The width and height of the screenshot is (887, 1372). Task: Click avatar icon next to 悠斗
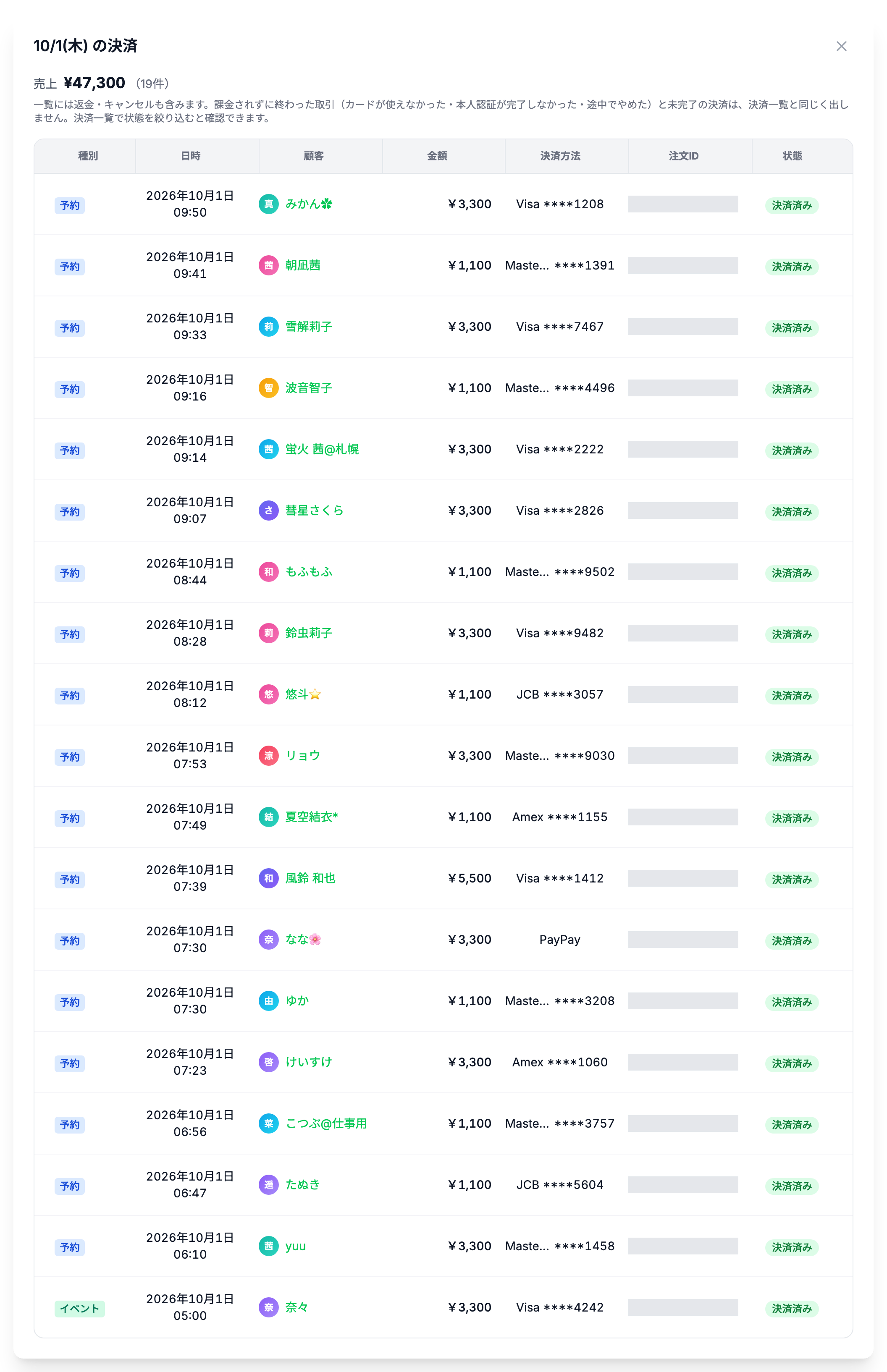(x=268, y=694)
